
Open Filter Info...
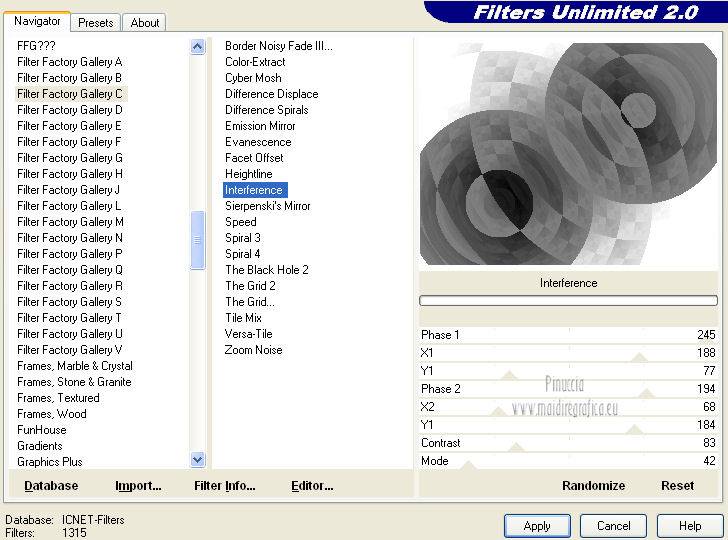click(x=225, y=486)
